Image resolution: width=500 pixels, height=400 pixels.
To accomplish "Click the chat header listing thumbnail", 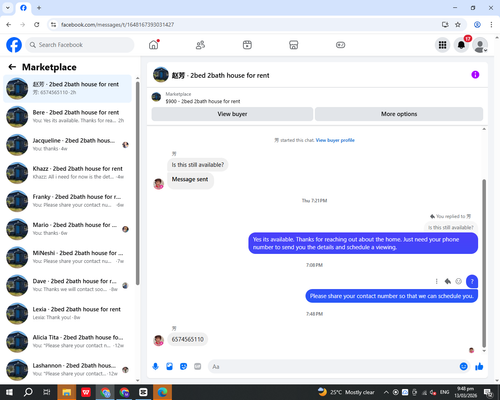I will [161, 75].
